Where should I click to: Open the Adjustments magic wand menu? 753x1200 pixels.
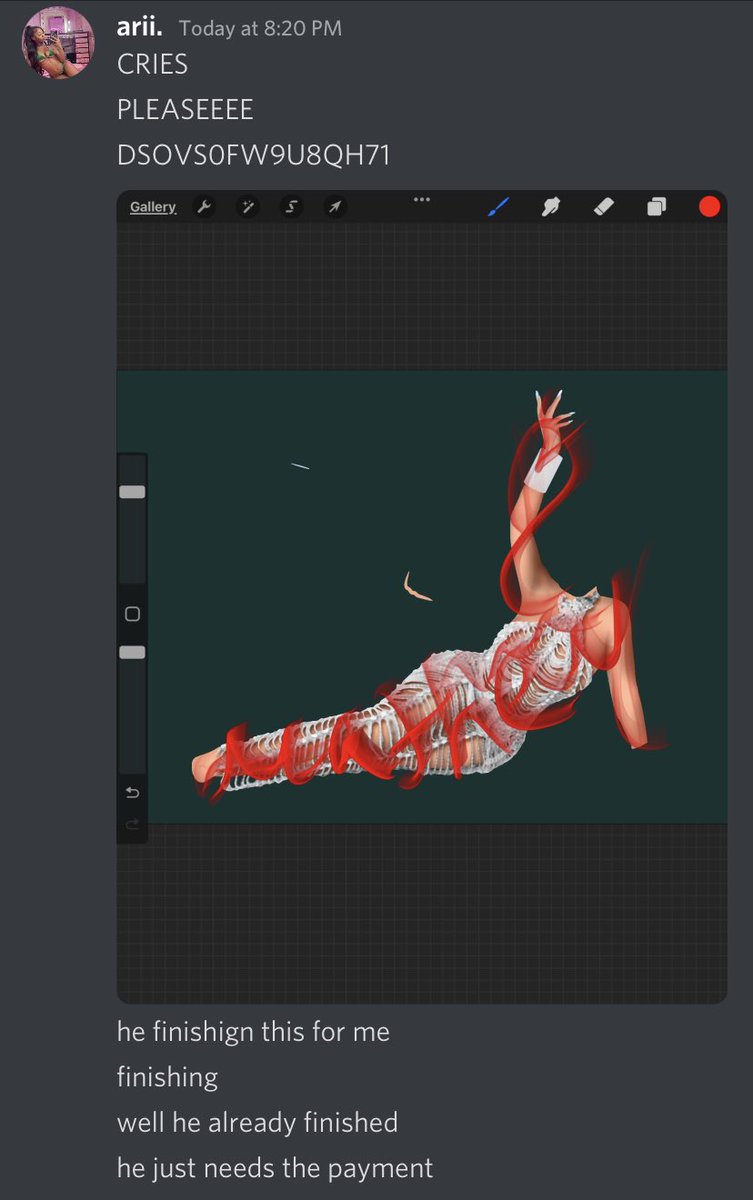pyautogui.click(x=247, y=207)
